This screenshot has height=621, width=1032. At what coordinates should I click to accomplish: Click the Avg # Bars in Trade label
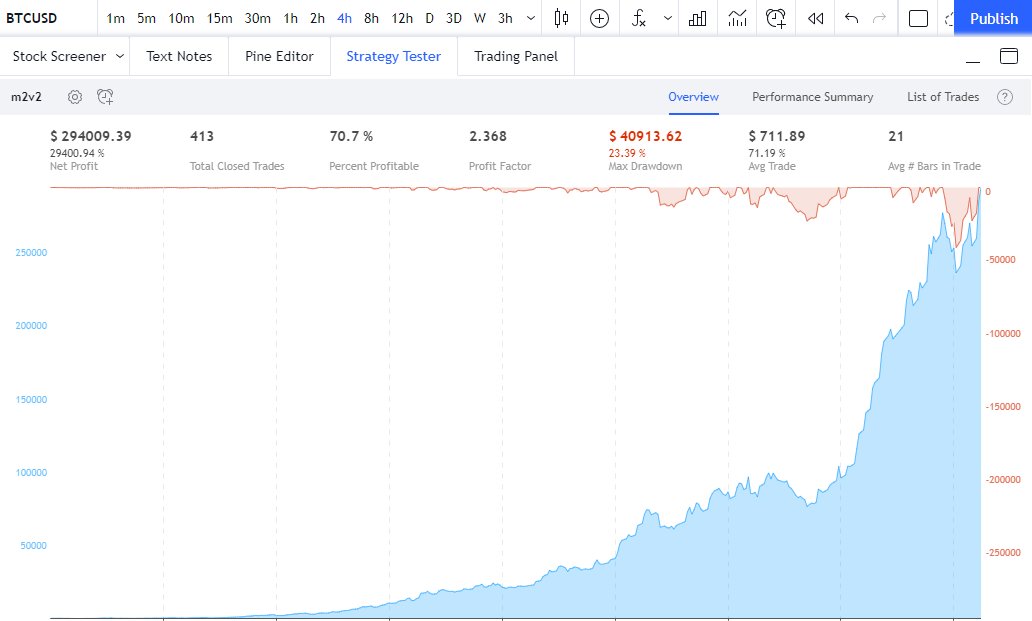click(934, 166)
